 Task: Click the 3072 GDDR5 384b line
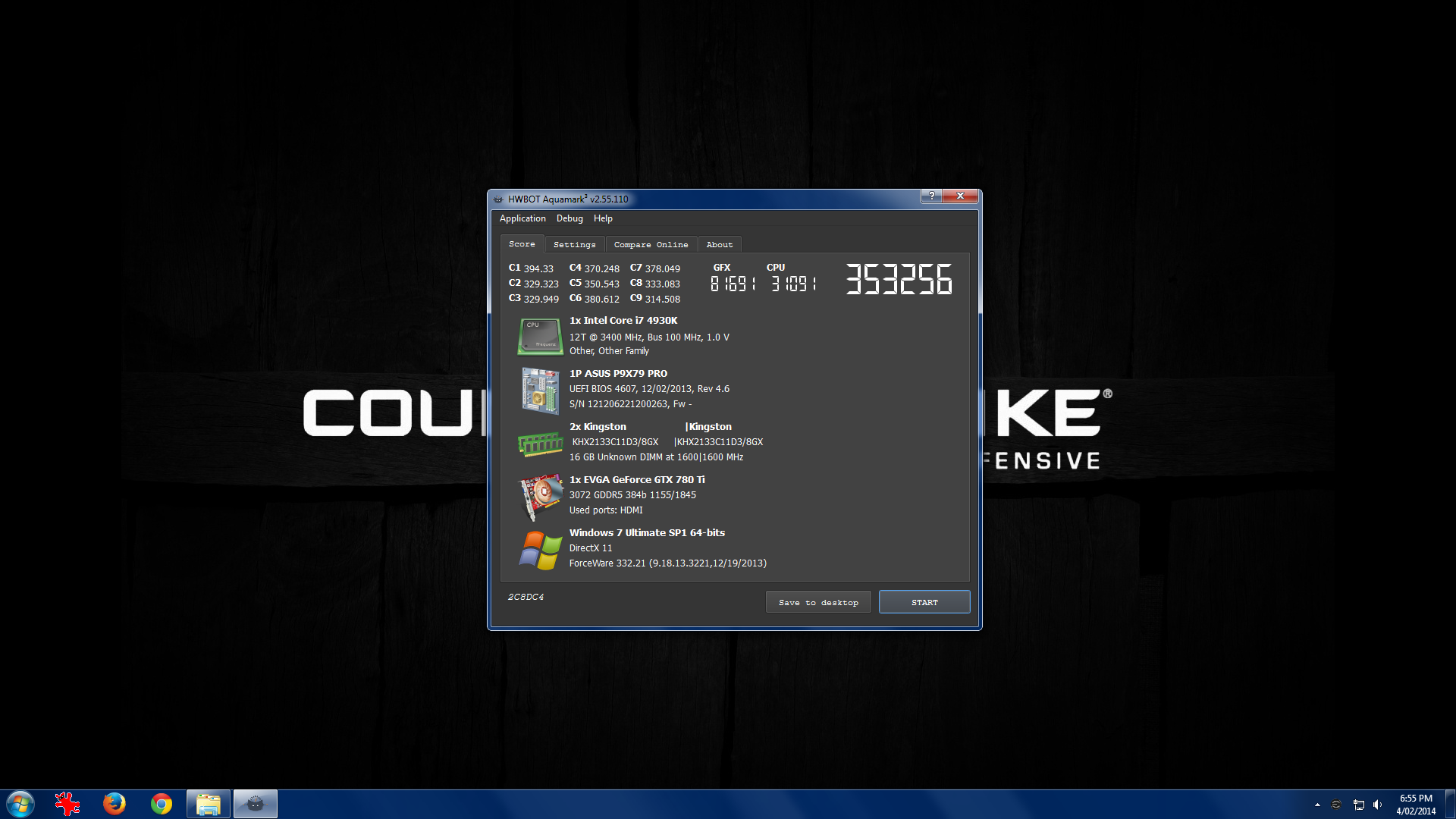tap(632, 495)
